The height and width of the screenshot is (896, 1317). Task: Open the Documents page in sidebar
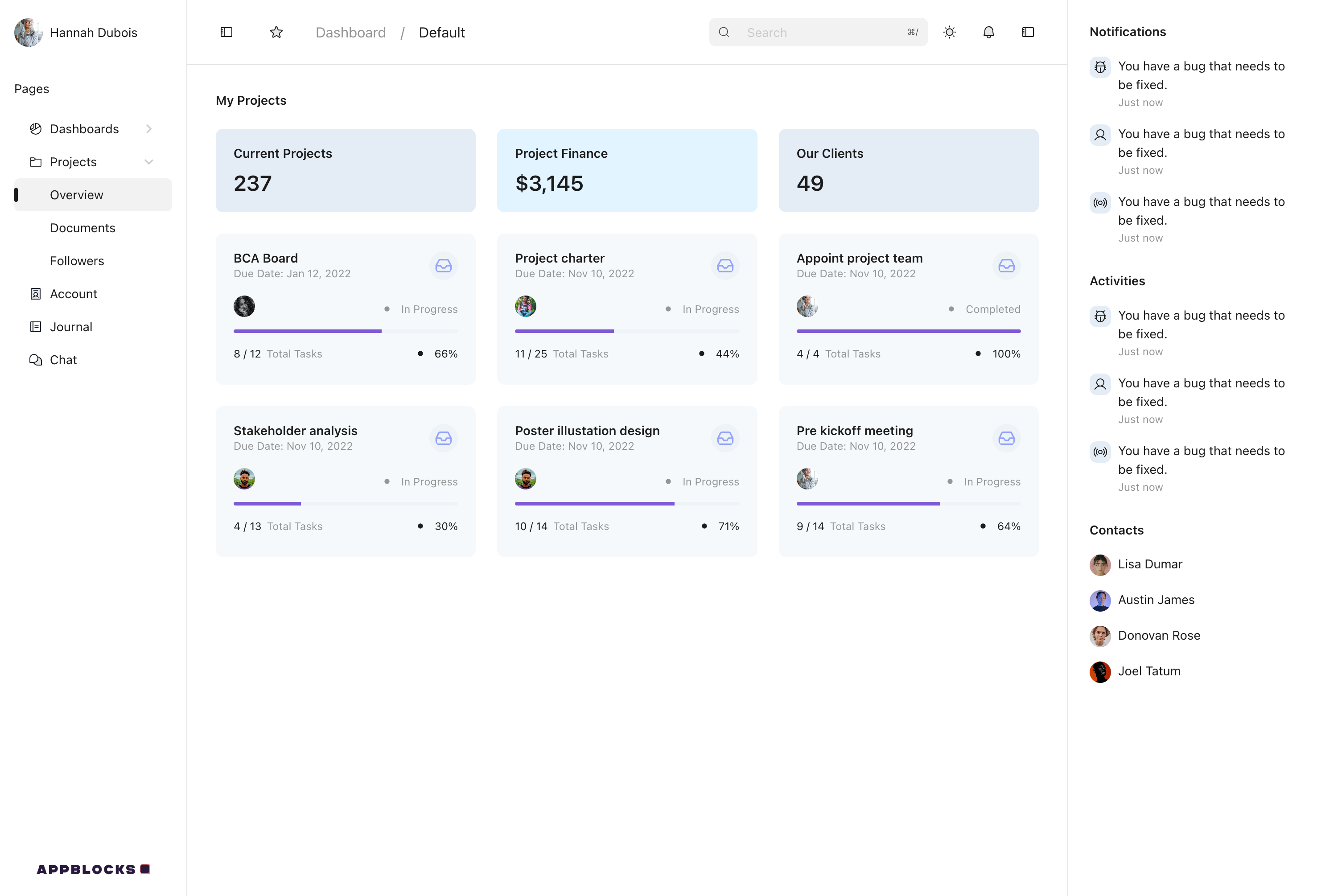[83, 228]
